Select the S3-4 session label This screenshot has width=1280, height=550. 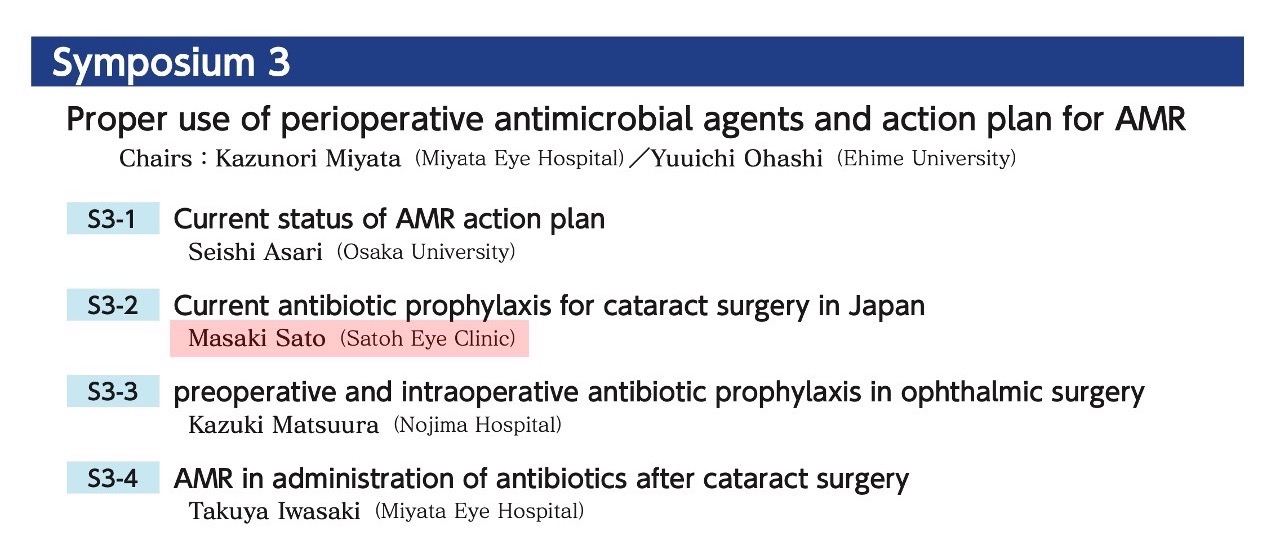click(113, 479)
